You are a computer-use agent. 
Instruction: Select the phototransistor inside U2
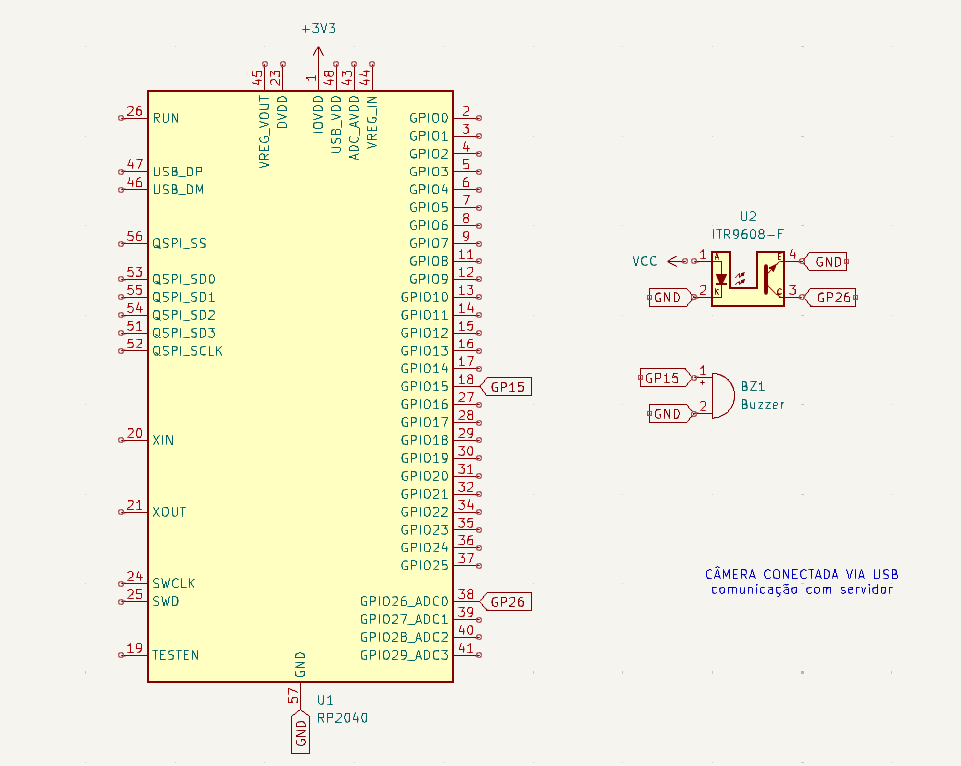coord(768,280)
